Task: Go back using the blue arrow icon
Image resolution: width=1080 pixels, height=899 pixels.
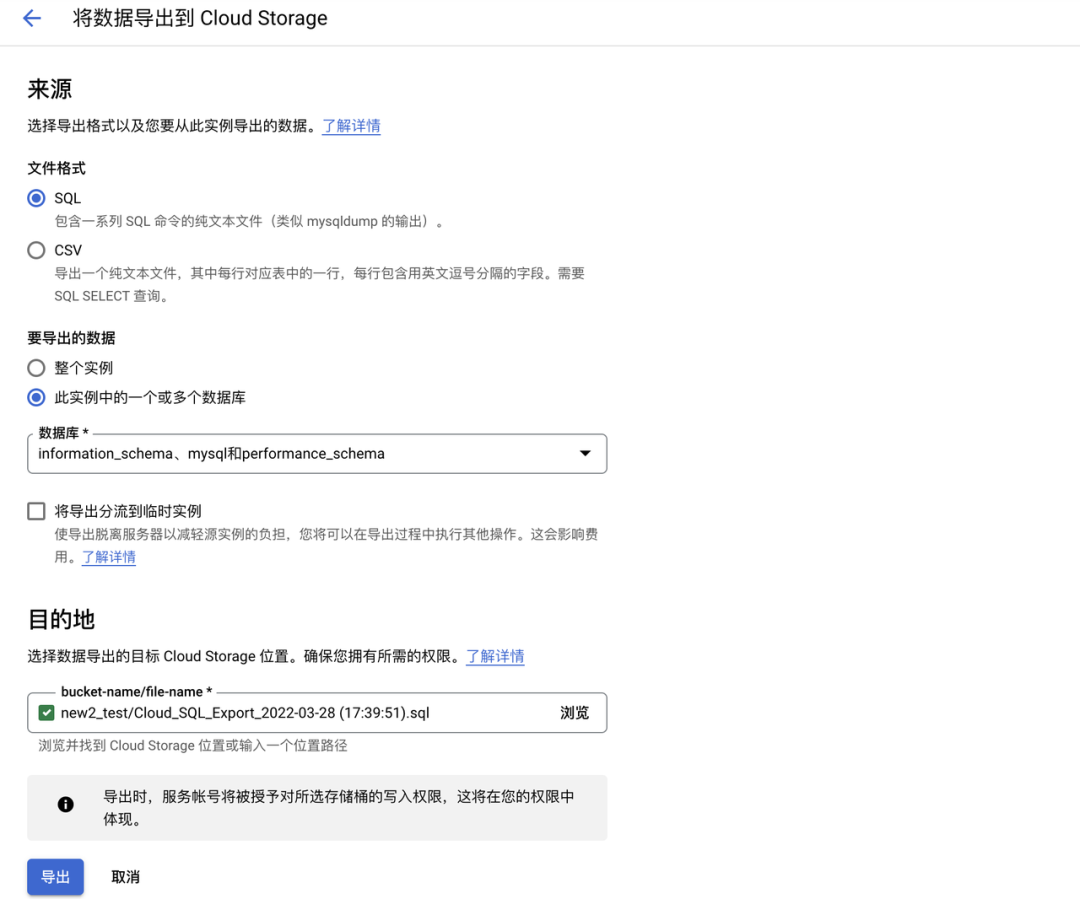Action: pyautogui.click(x=32, y=18)
